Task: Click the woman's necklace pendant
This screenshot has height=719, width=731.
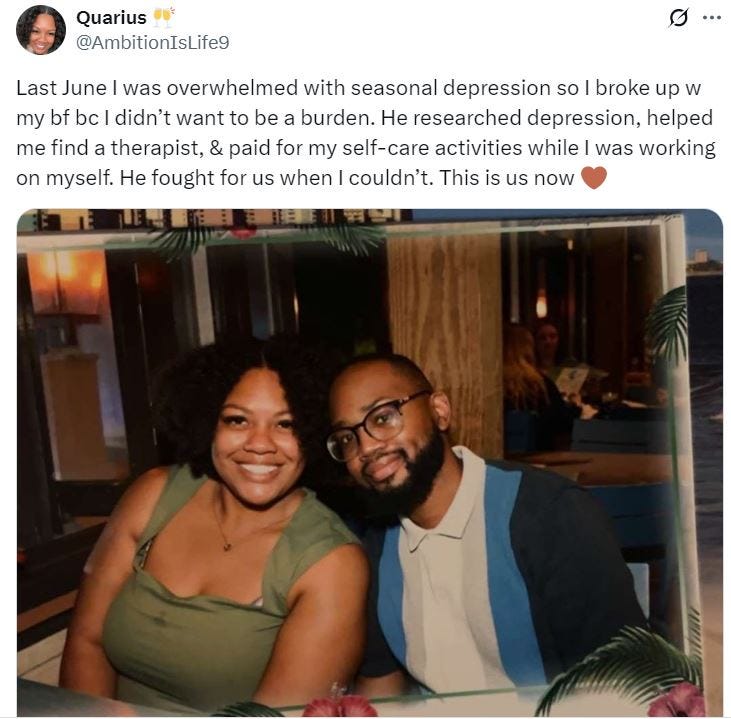Action: [x=227, y=546]
